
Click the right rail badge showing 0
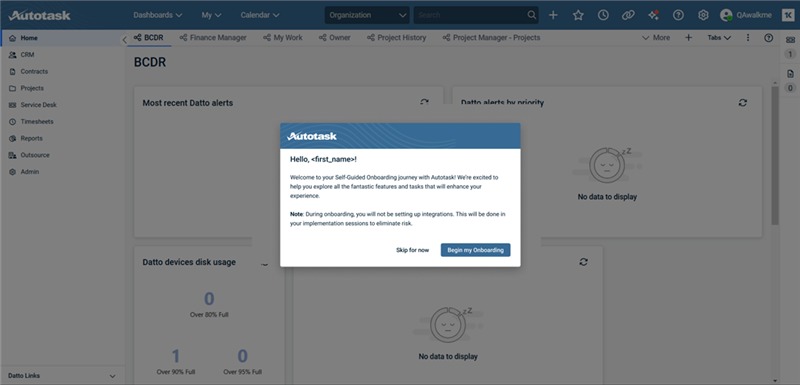[x=790, y=88]
